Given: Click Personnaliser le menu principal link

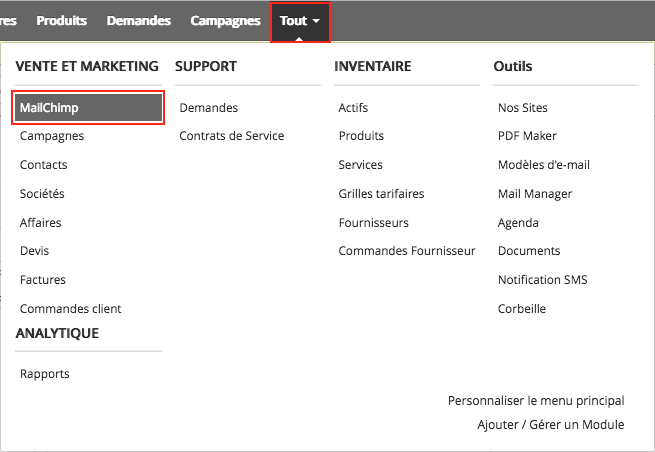Looking at the screenshot, I should tap(536, 401).
